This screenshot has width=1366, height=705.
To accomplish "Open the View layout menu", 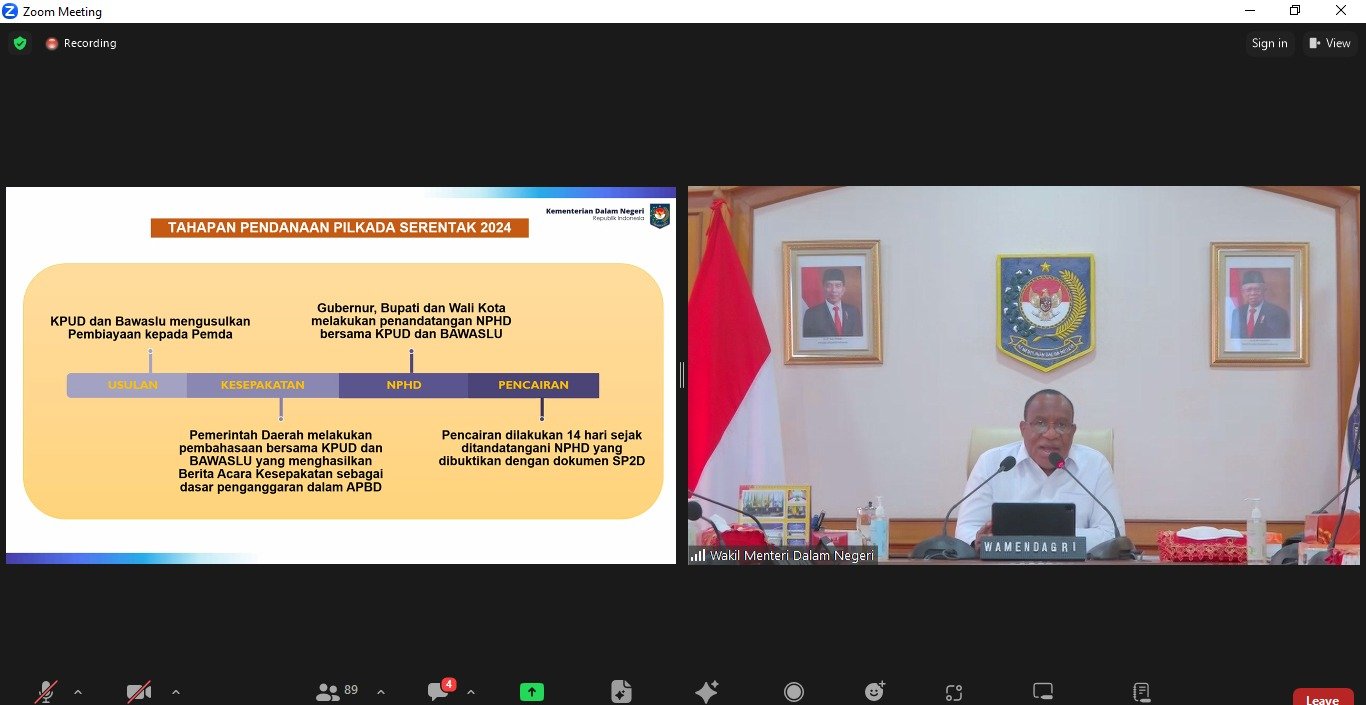I will pyautogui.click(x=1330, y=43).
